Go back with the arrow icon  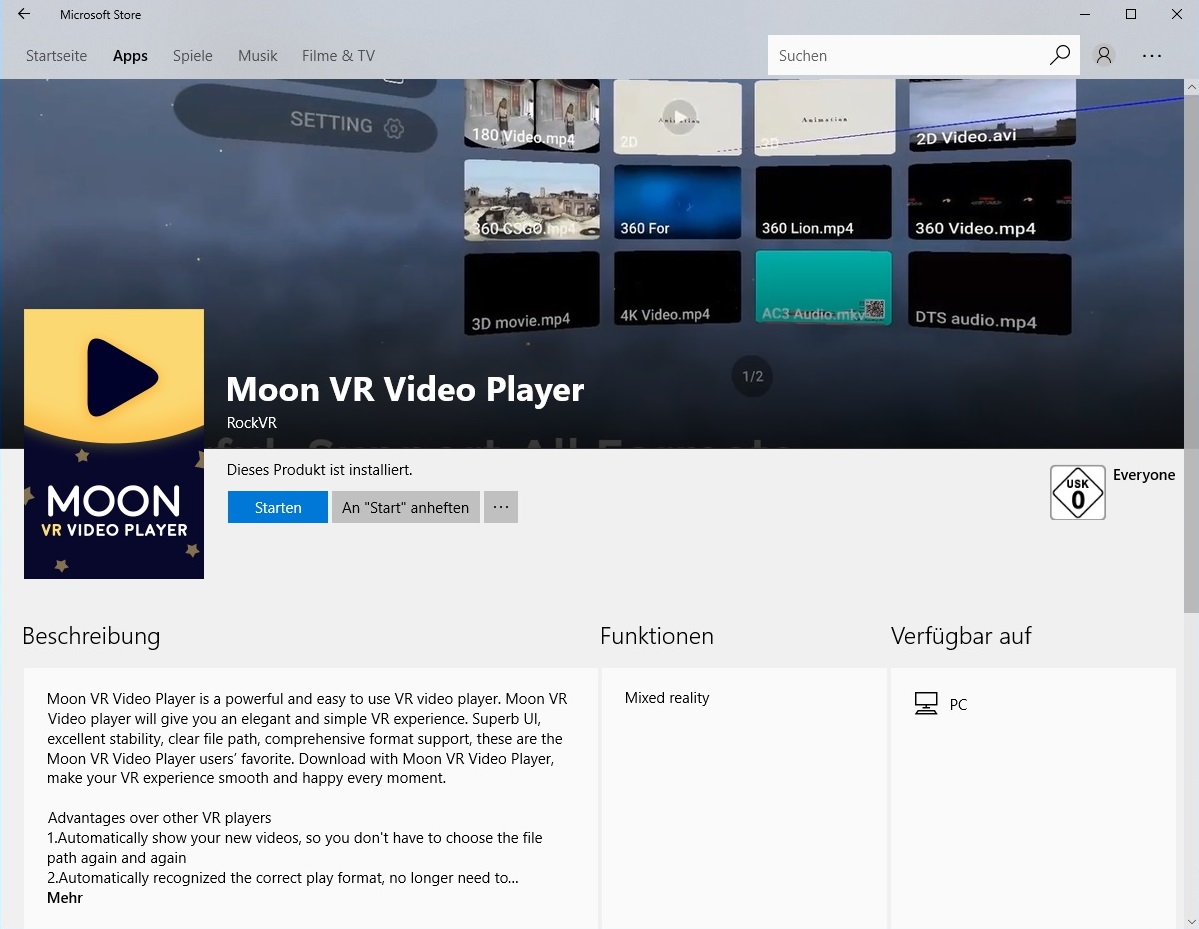[24, 14]
